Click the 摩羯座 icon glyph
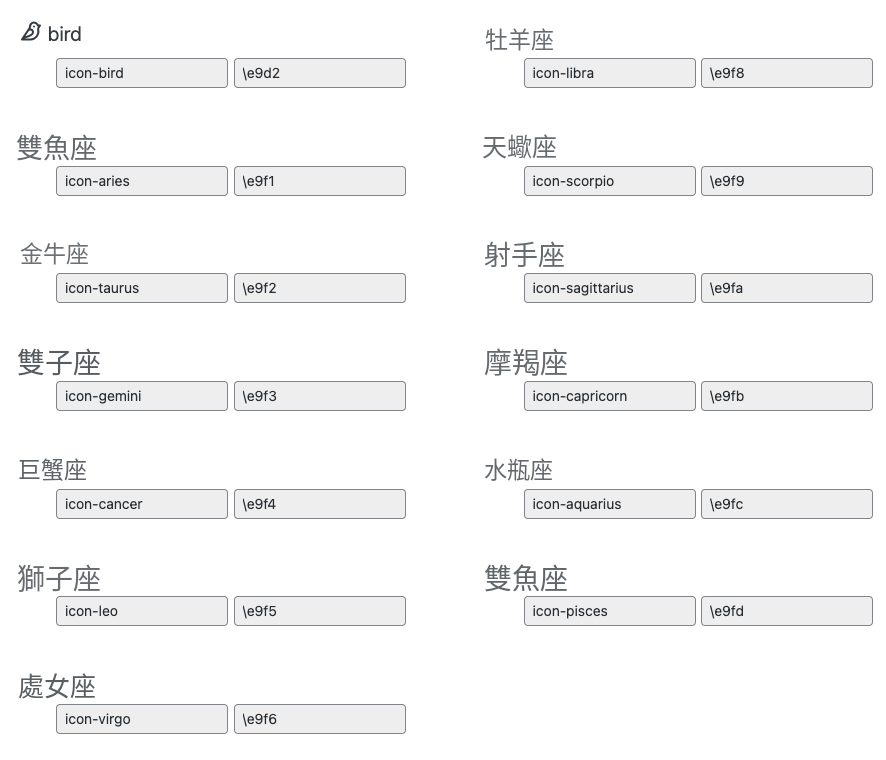The image size is (886, 760). click(525, 363)
